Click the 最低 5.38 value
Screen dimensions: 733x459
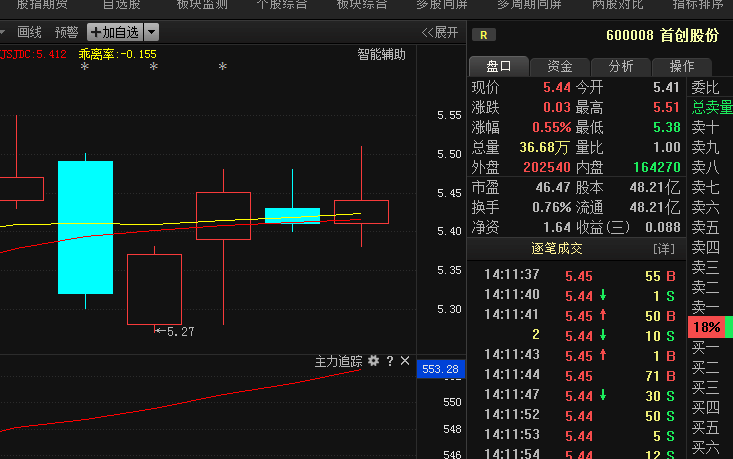pos(666,127)
